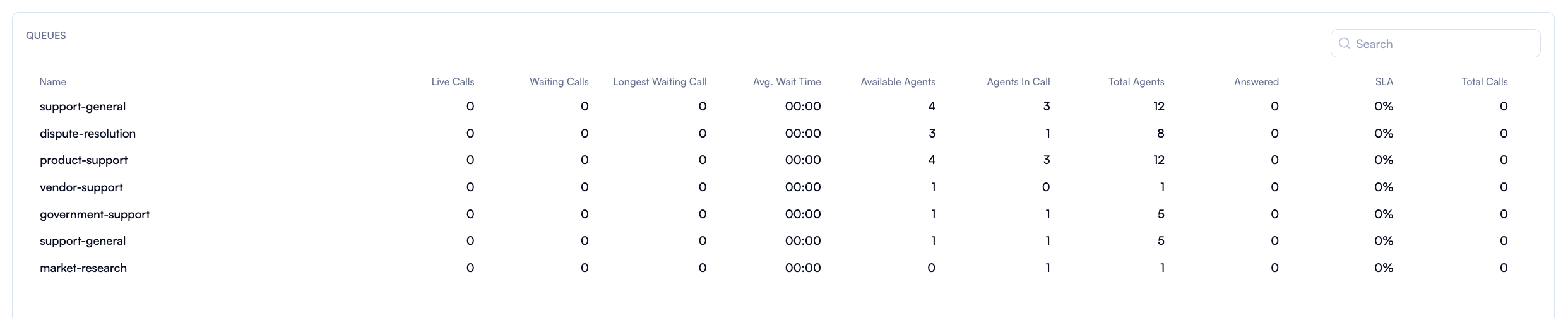Click the search magnifier icon
This screenshot has width=1568, height=318.
[1345, 44]
